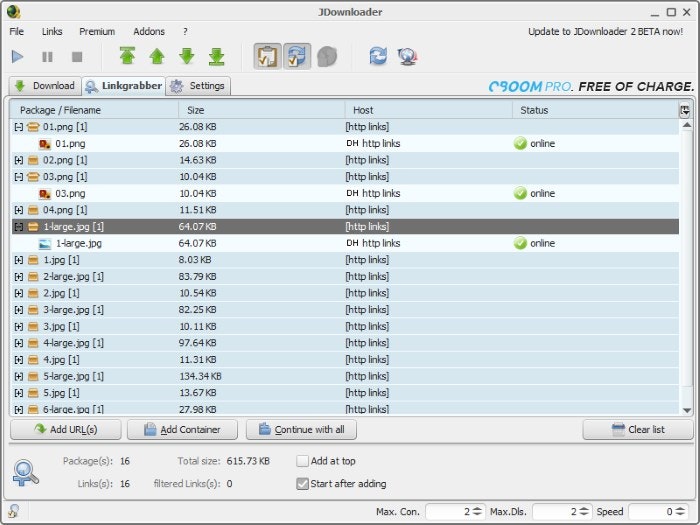Open the Premium menu
This screenshot has width=700, height=525.
(x=97, y=31)
